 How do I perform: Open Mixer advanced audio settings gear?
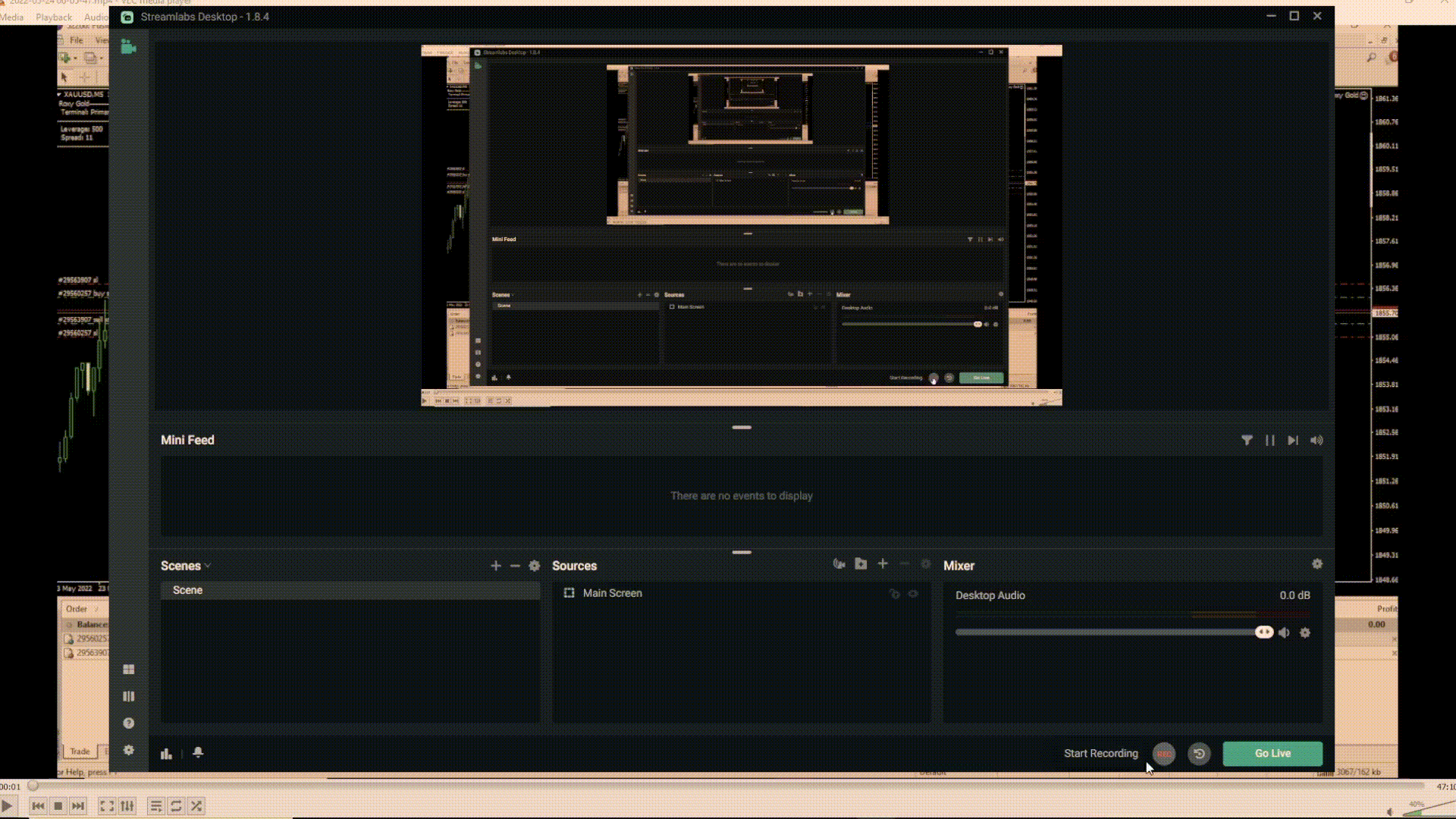click(1317, 564)
